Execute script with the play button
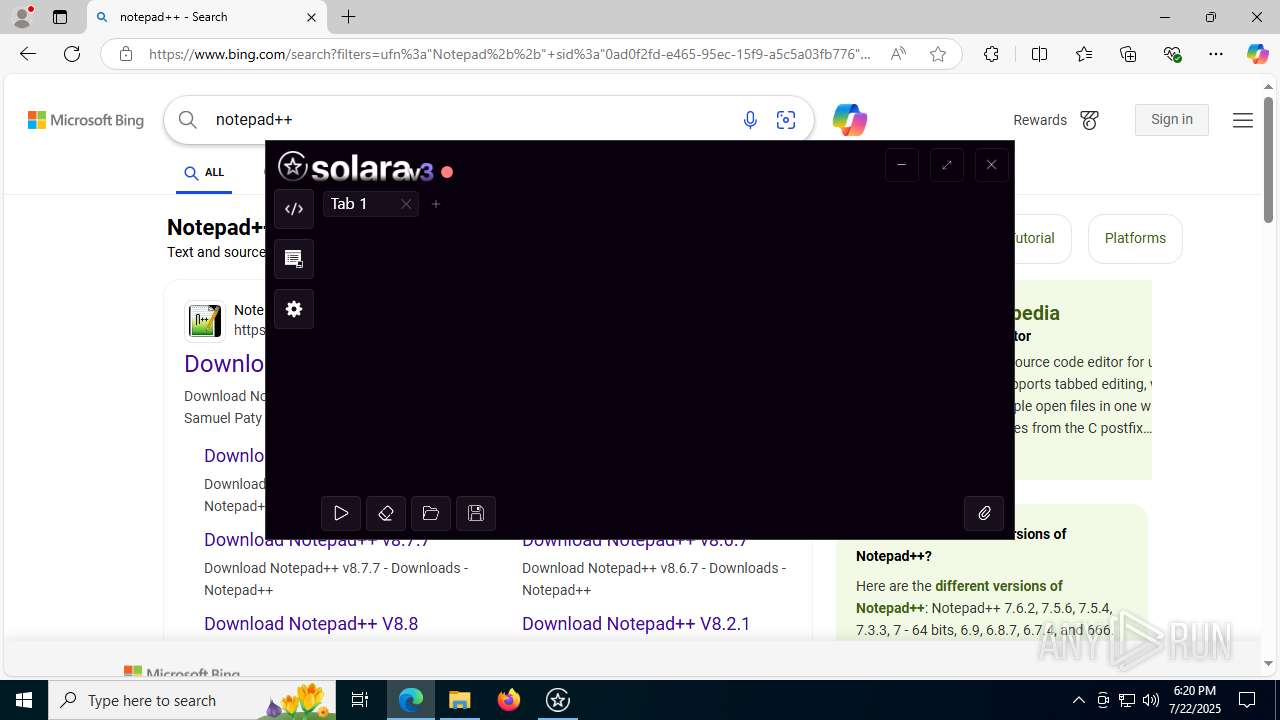The width and height of the screenshot is (1280, 720). [341, 513]
